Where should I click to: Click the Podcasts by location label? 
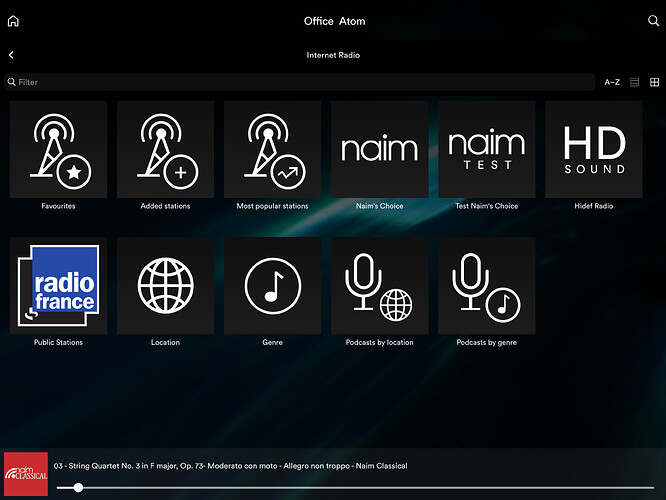tap(379, 342)
